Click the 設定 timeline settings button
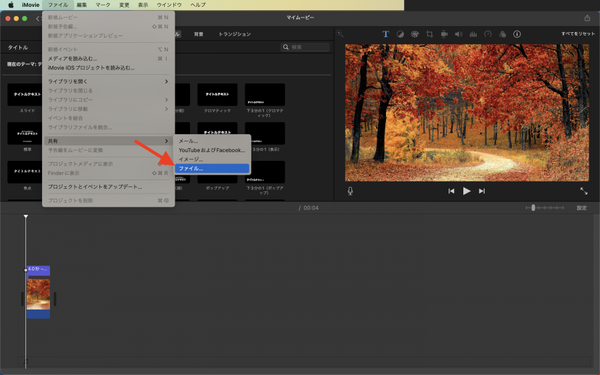This screenshot has height=375, width=600. coord(582,208)
